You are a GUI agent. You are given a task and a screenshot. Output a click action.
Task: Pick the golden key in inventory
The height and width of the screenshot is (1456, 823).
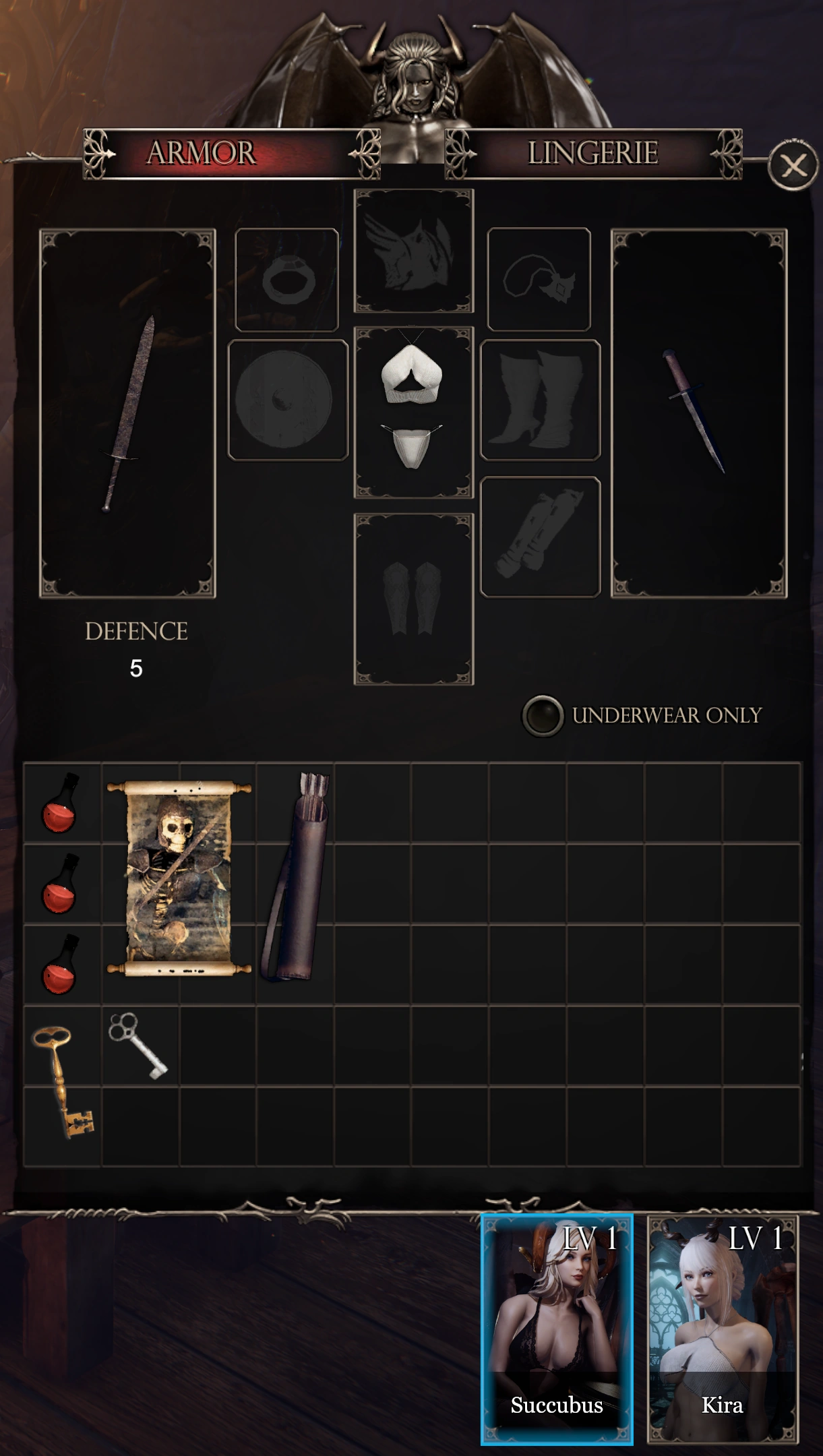(x=63, y=1083)
